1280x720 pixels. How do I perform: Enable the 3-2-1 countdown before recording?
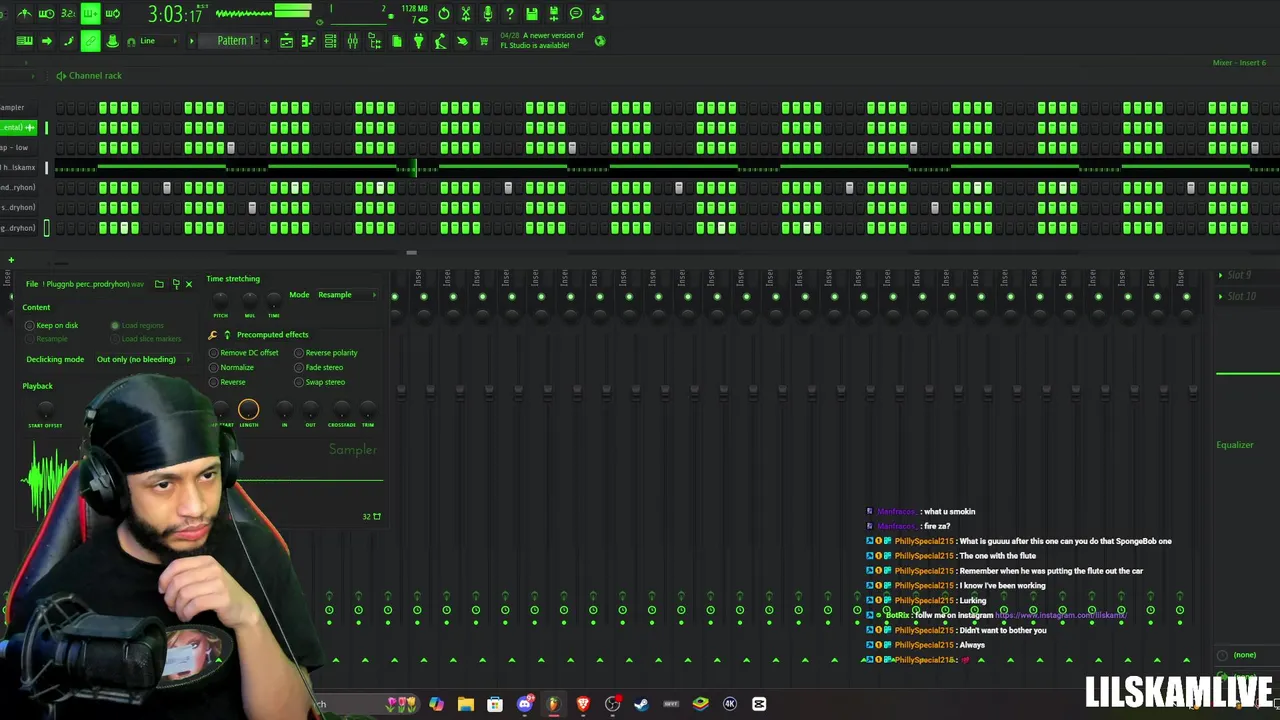point(68,14)
